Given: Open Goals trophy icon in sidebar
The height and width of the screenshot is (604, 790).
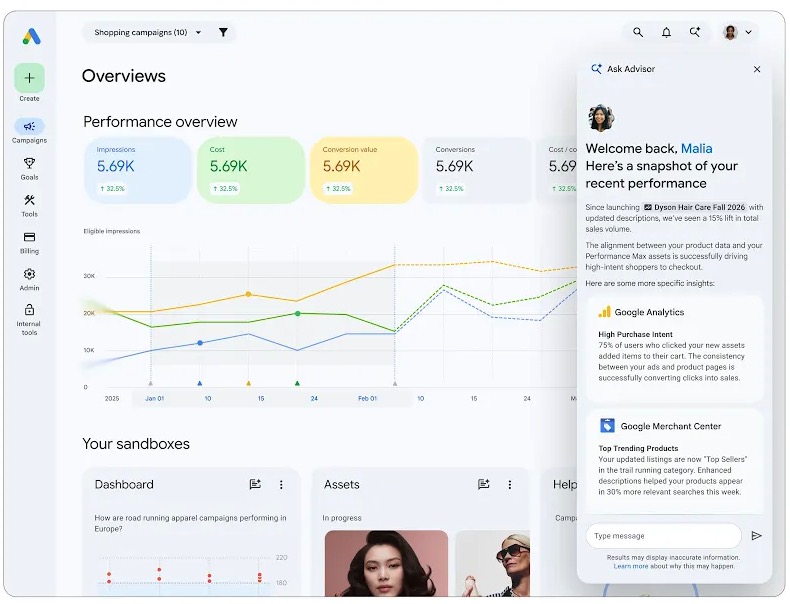Looking at the screenshot, I should click(29, 163).
